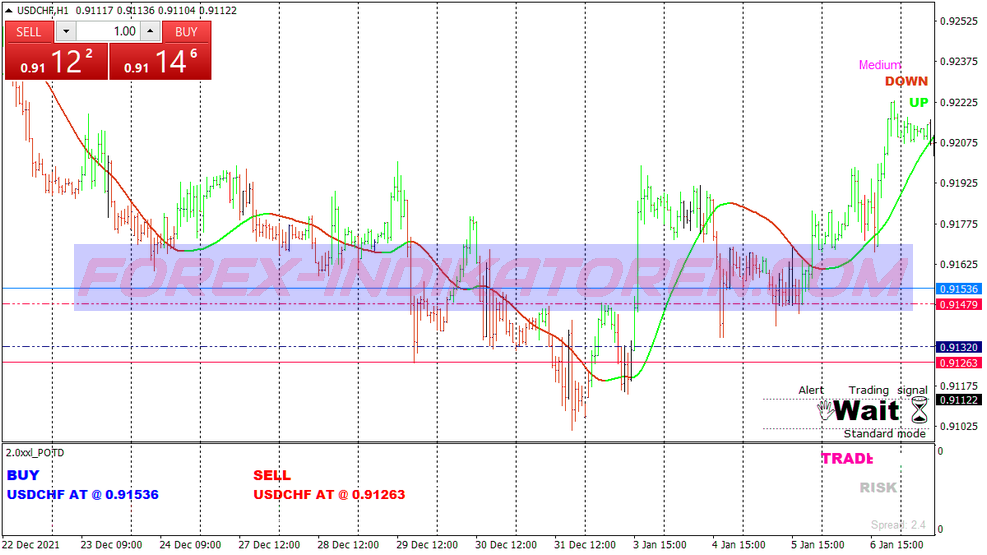Click the large Wait signal text
Screen dimensions: 987x555
click(x=867, y=411)
